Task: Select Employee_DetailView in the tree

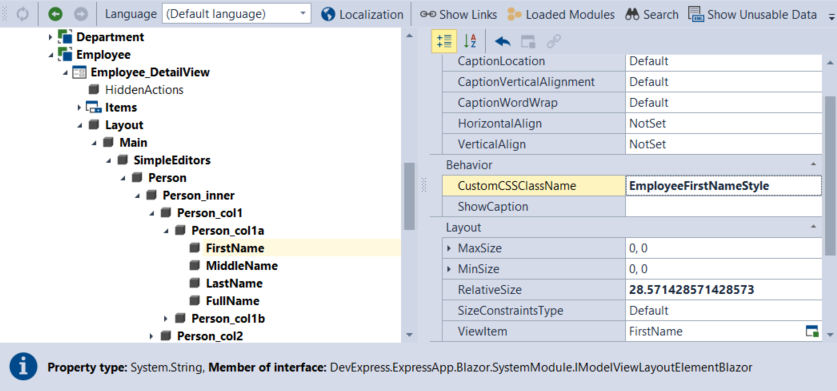Action: 150,73
